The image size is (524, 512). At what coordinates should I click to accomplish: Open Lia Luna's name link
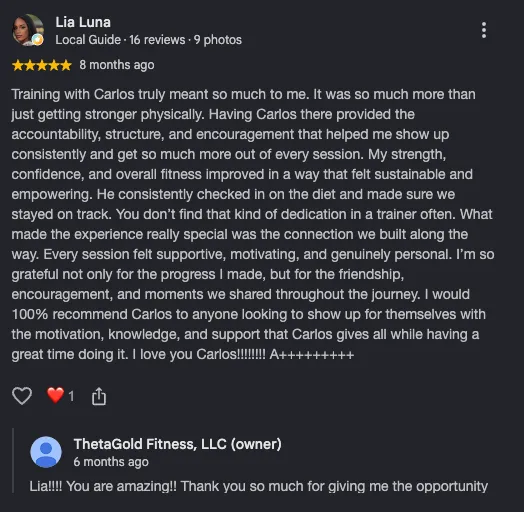click(x=83, y=22)
